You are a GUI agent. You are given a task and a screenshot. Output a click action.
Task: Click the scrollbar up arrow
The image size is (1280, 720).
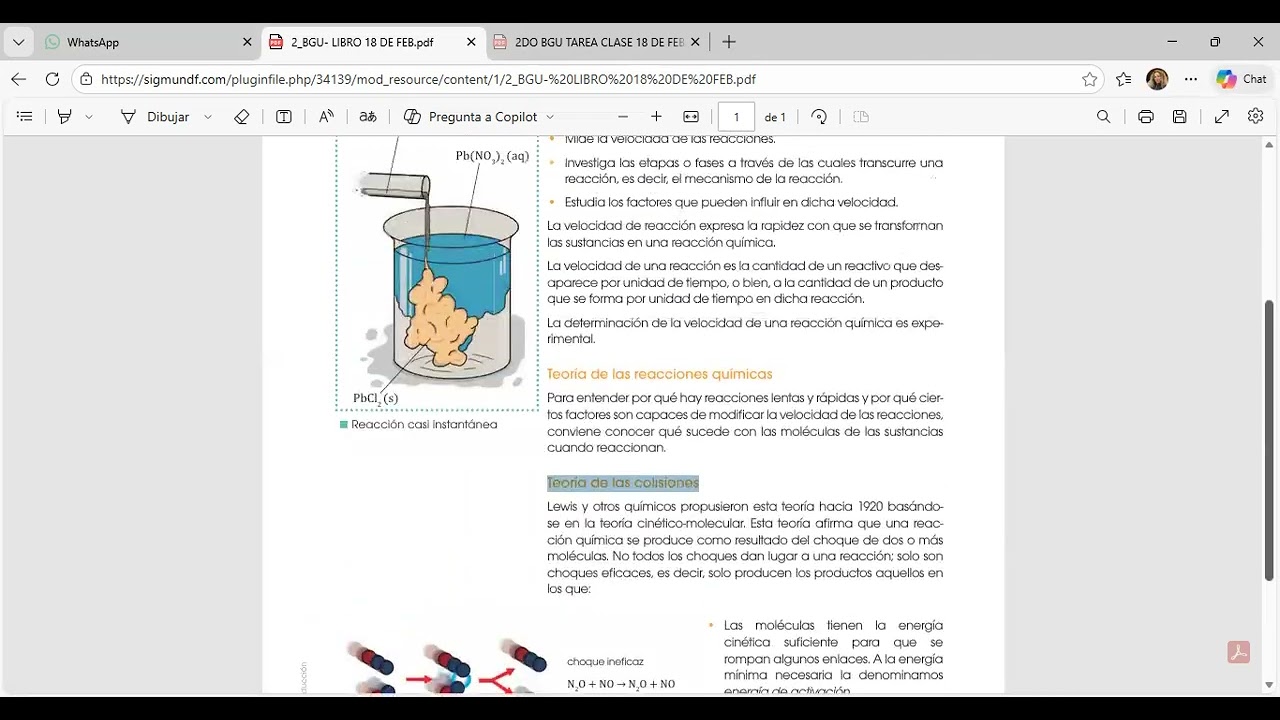tap(1269, 146)
